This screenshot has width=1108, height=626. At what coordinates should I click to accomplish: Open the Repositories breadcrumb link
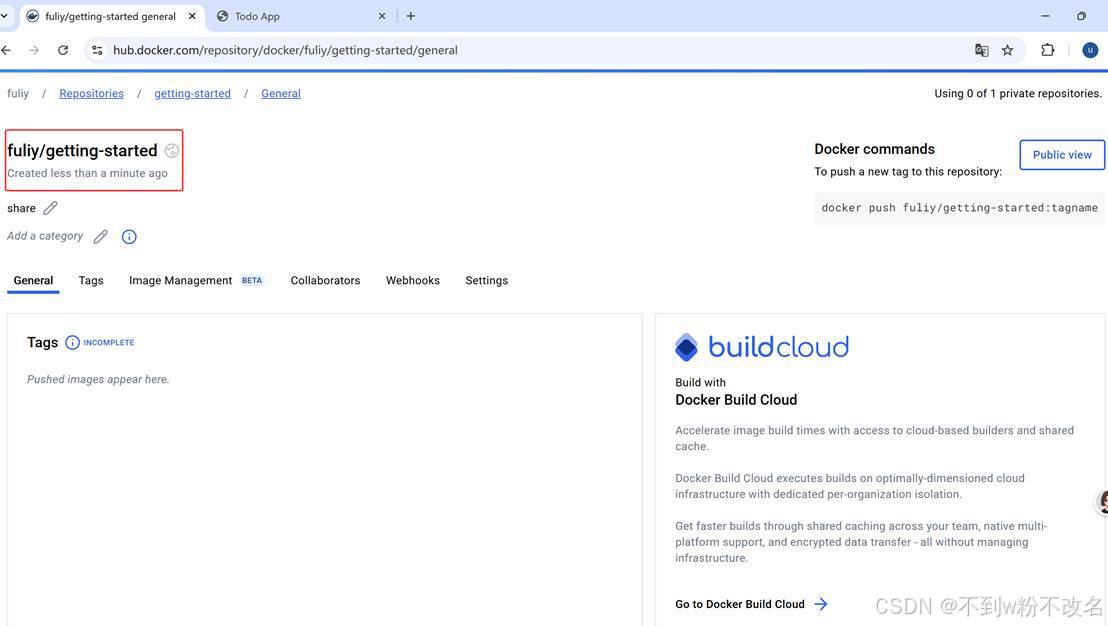tap(91, 93)
